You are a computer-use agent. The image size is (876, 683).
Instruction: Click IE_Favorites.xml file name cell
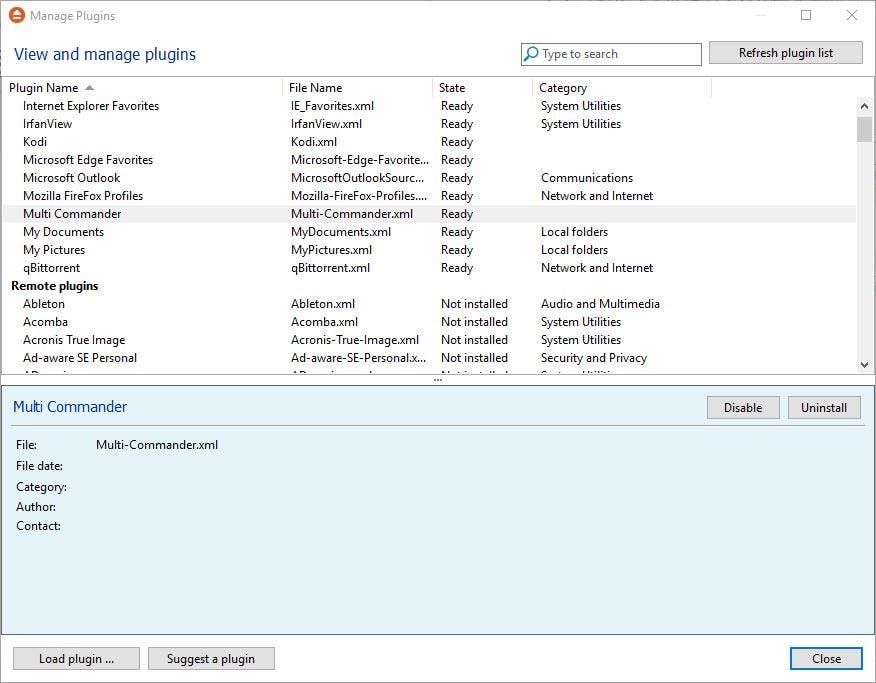[332, 106]
